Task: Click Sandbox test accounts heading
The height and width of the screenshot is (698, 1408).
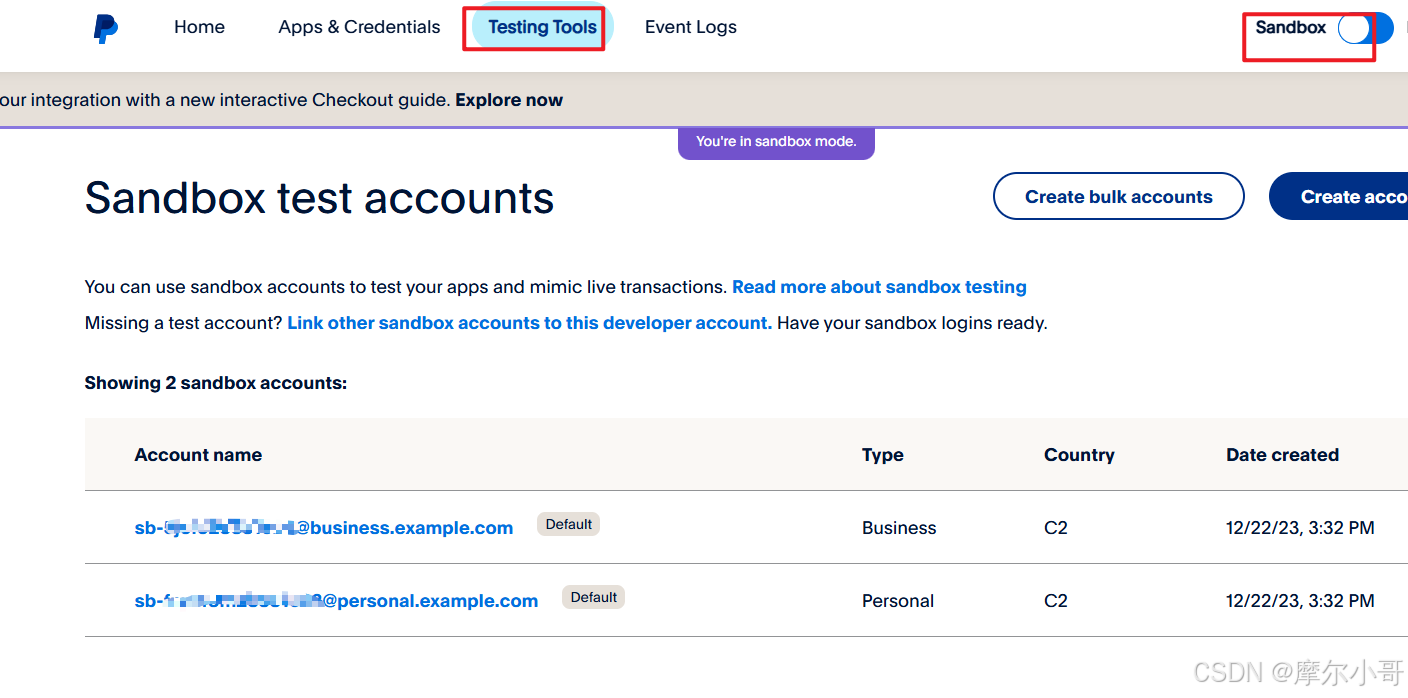Action: tap(319, 197)
